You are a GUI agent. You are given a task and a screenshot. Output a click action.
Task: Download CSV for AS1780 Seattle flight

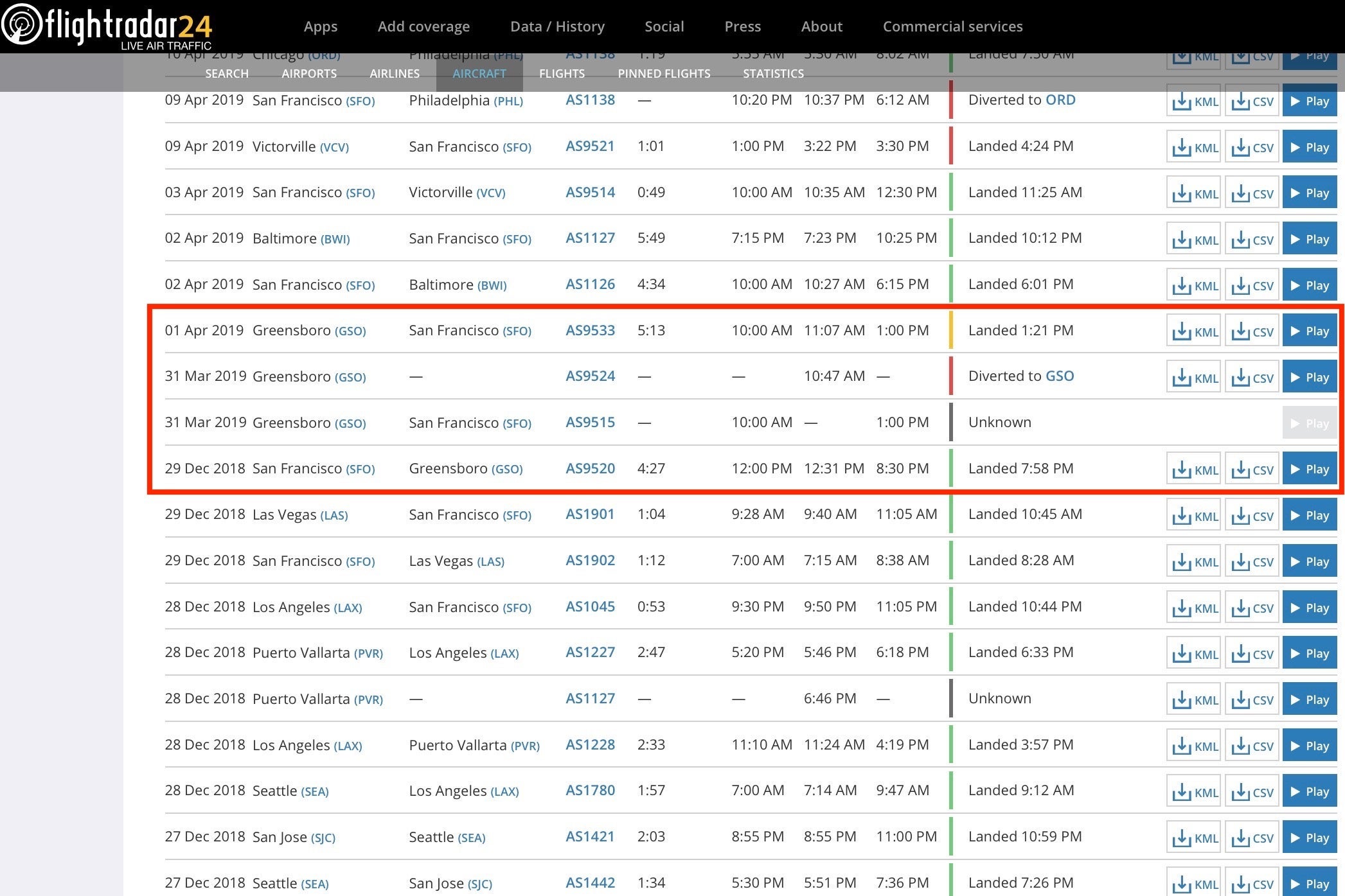[1252, 791]
